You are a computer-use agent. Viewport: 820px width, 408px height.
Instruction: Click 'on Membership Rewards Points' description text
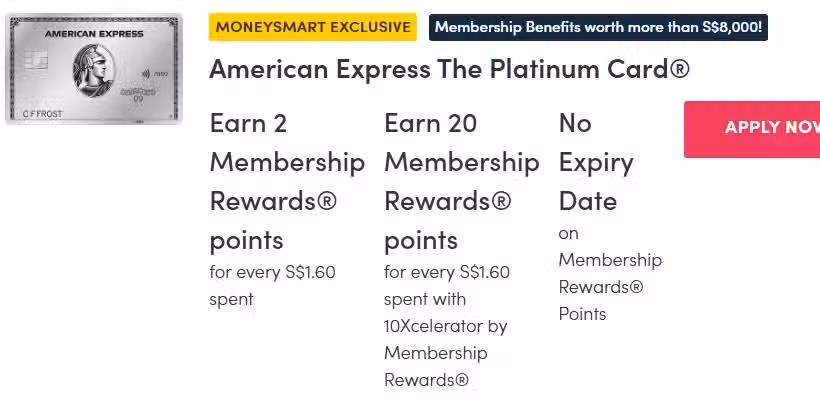click(610, 273)
